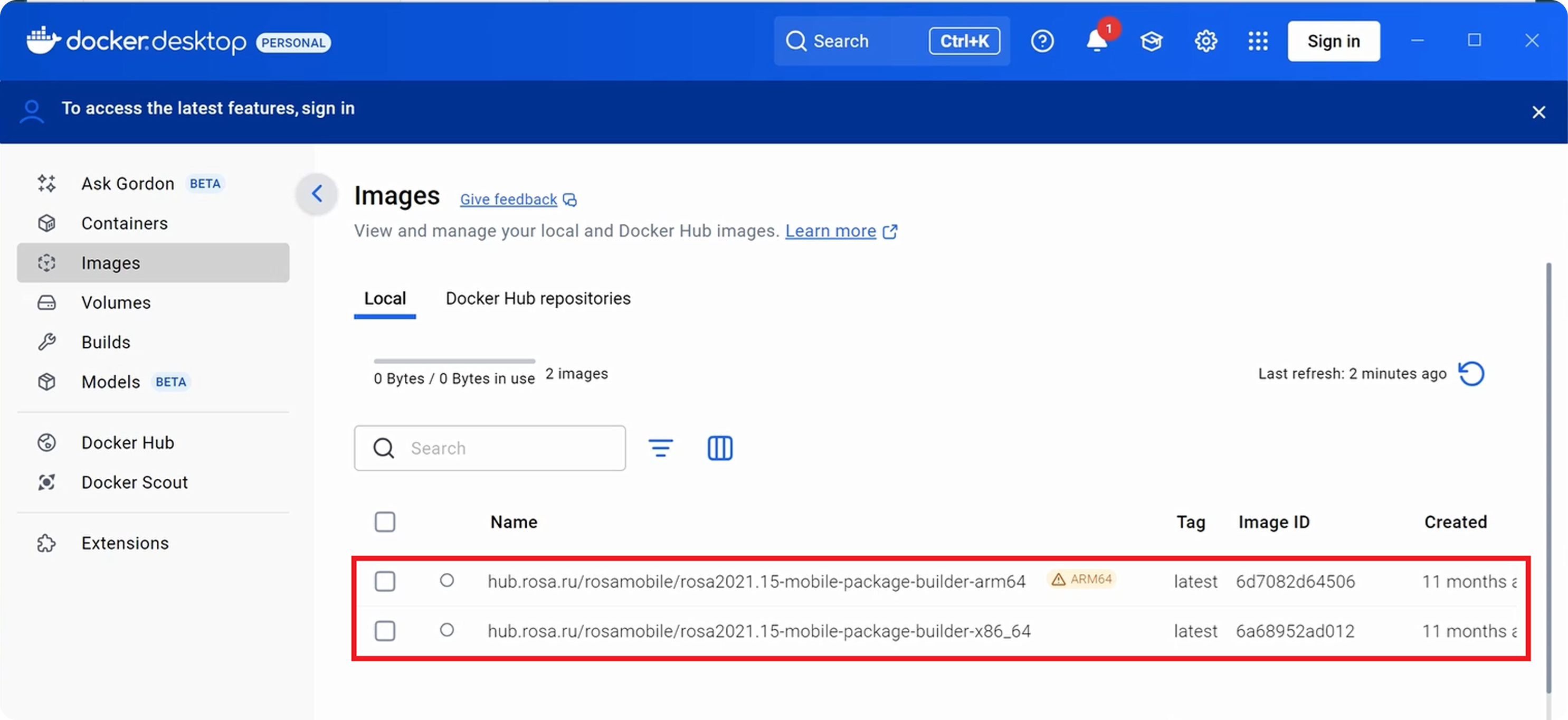Check the x86_64 builder image checkbox

(x=385, y=631)
